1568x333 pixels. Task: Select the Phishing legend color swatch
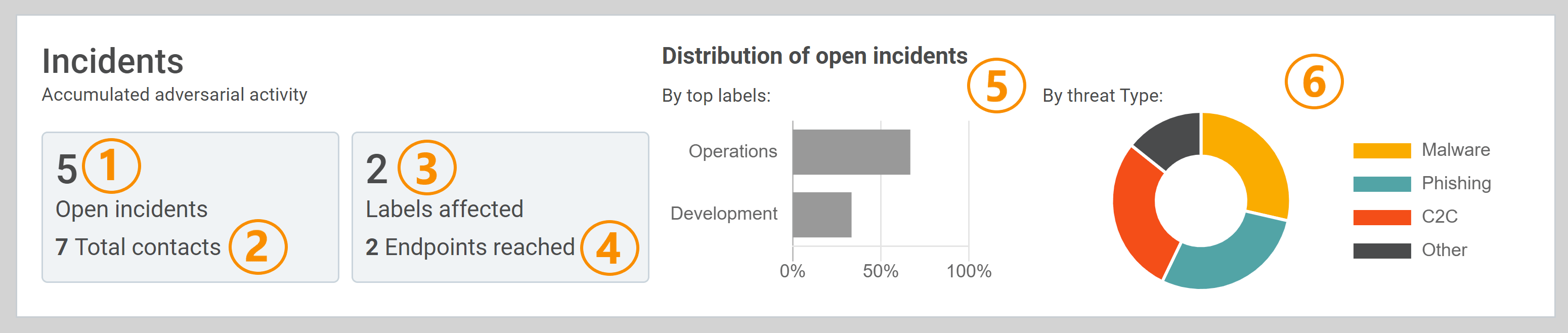[x=1381, y=184]
